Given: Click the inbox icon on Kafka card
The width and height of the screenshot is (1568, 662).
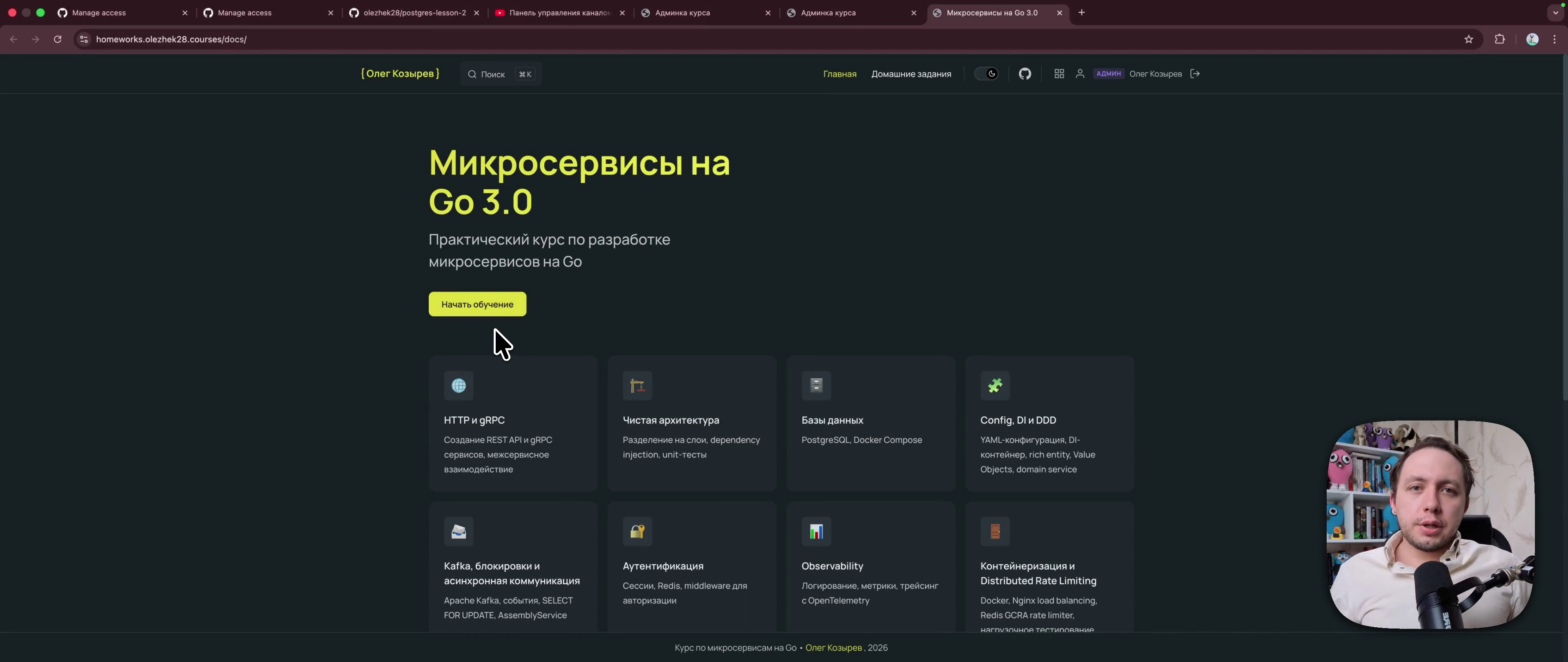Looking at the screenshot, I should (x=459, y=532).
